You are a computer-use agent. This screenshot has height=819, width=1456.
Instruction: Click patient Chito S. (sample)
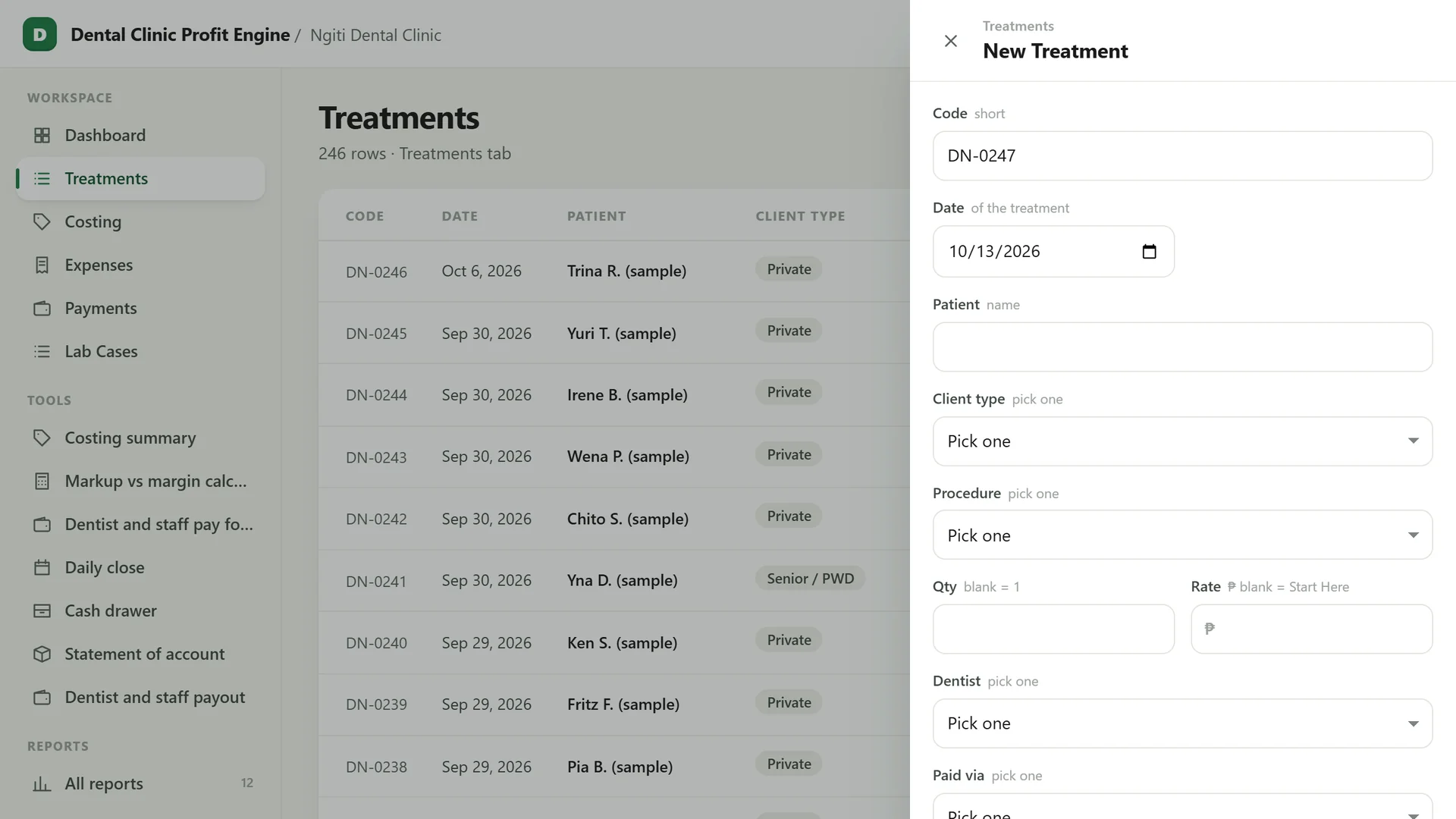[628, 519]
